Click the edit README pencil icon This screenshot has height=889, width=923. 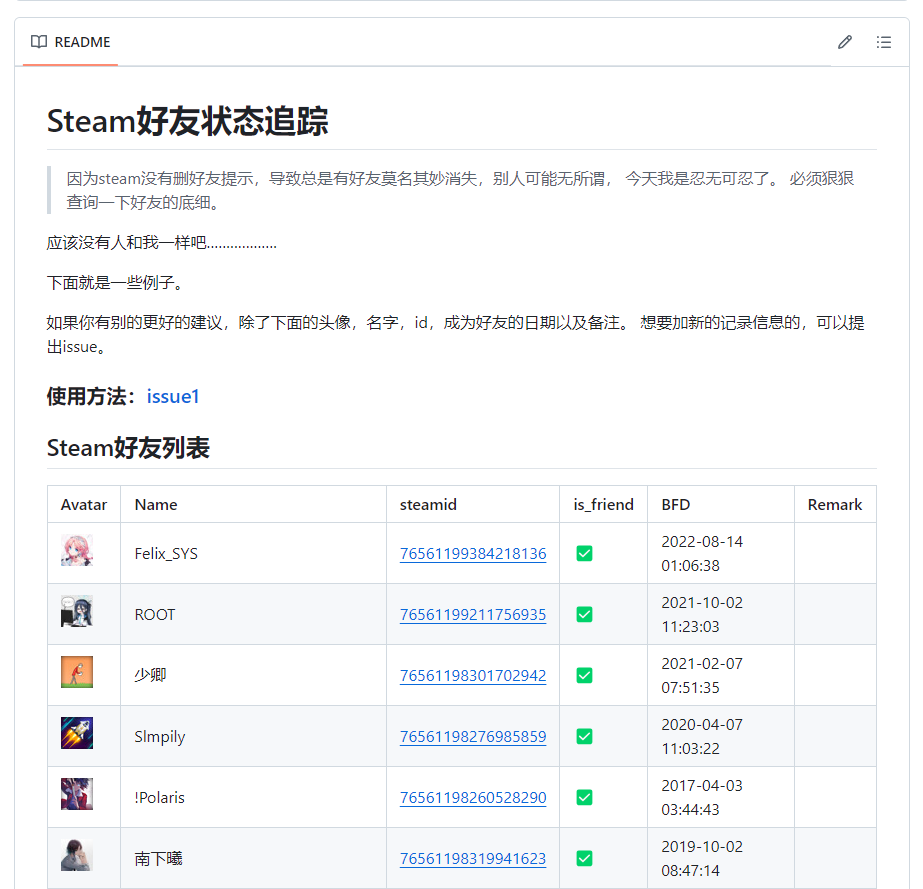click(845, 42)
